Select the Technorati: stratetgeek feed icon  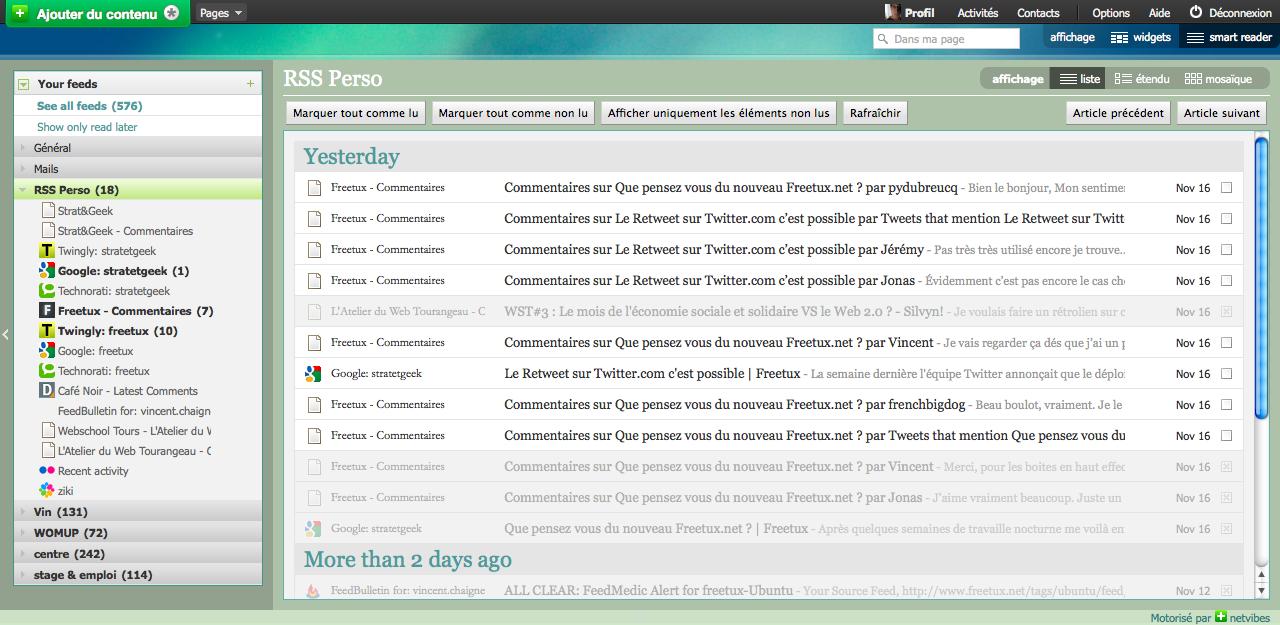[x=46, y=291]
